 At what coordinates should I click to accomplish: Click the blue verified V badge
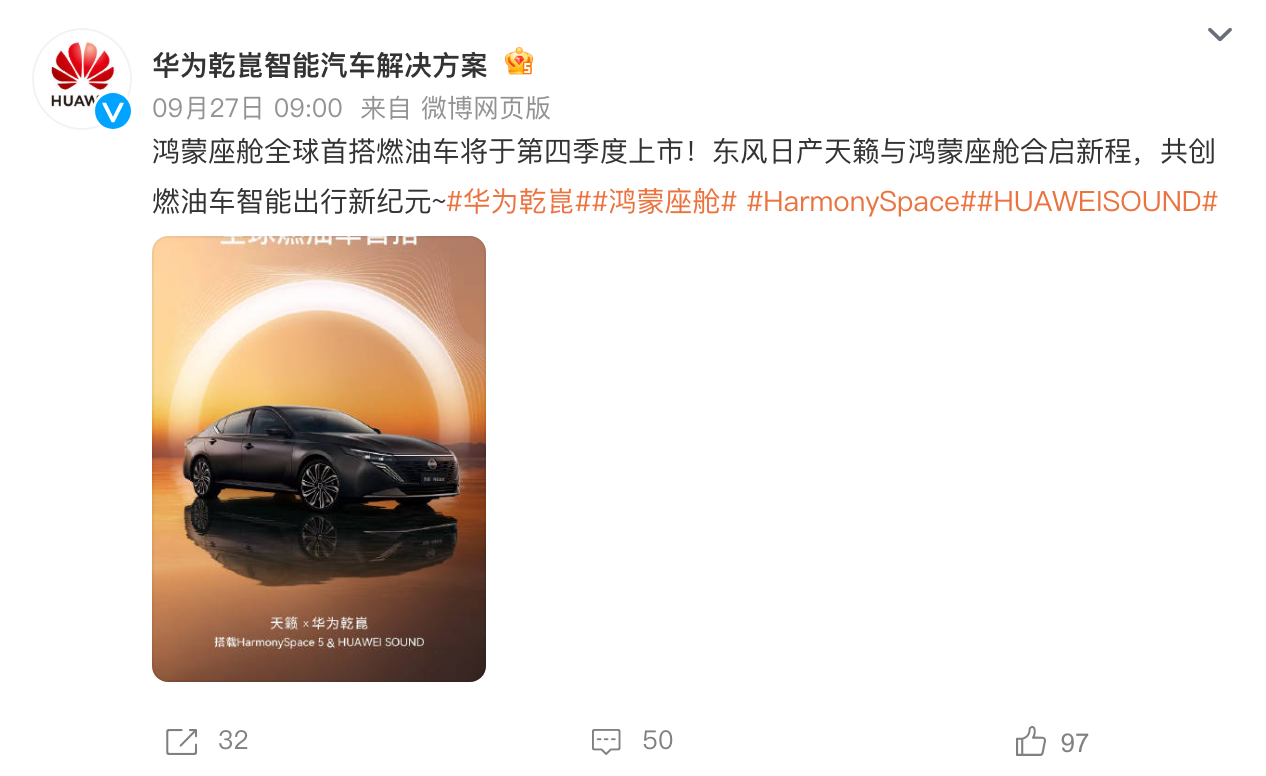[113, 111]
